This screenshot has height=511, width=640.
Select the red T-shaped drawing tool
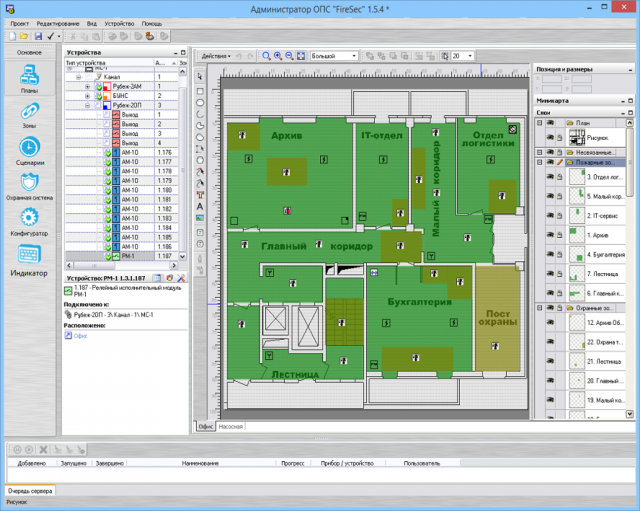(x=200, y=195)
